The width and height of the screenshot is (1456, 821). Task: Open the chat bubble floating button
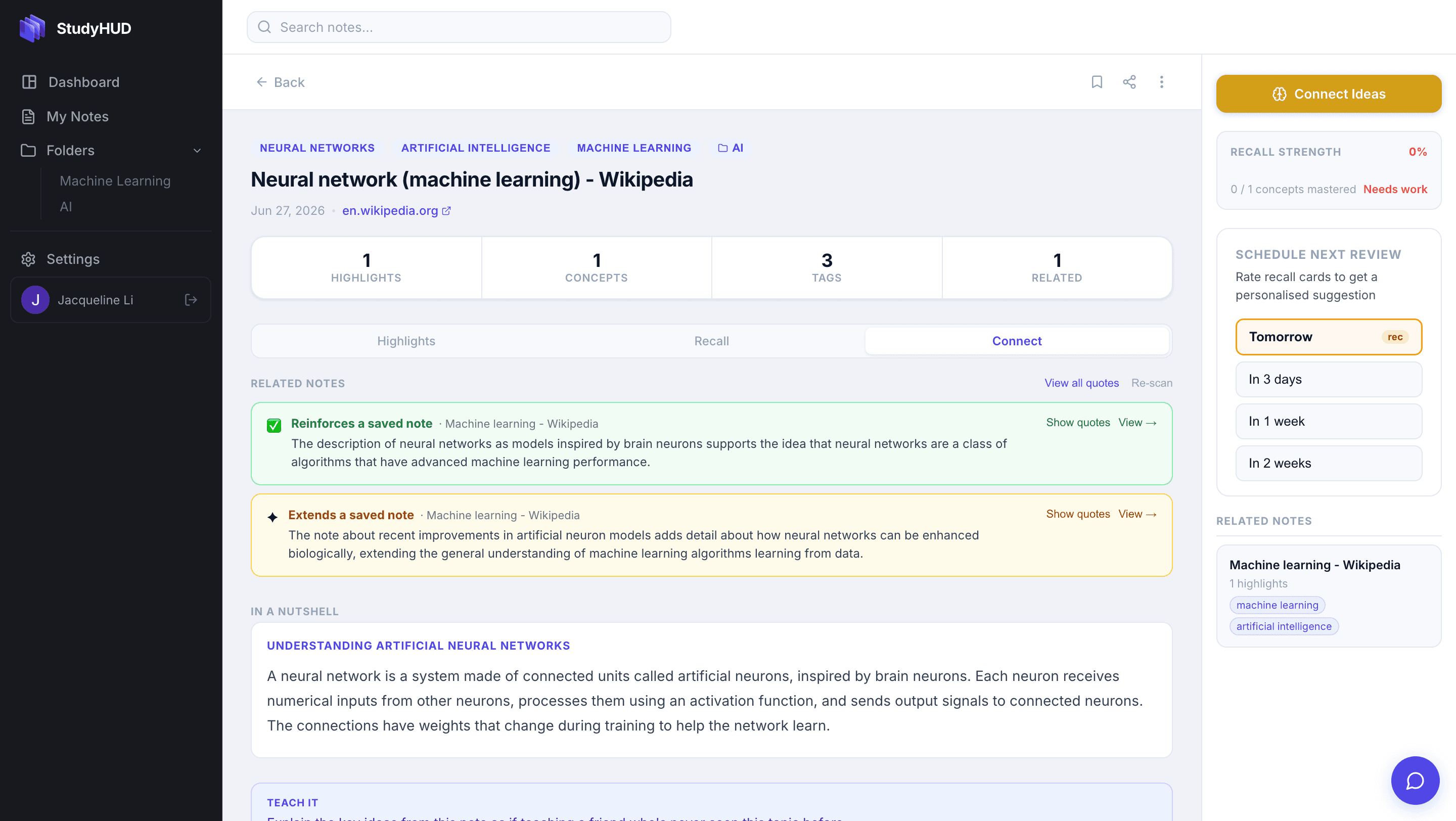coord(1415,781)
